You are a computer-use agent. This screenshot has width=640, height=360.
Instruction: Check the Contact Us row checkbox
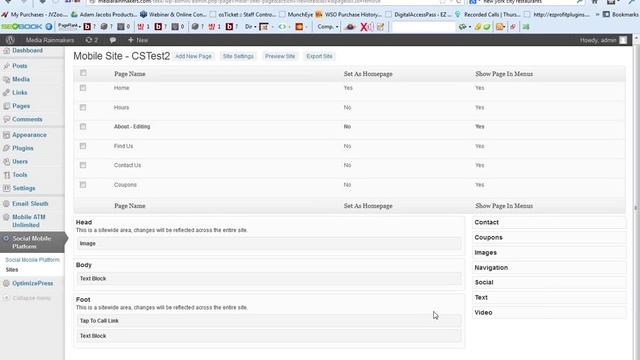click(x=83, y=165)
